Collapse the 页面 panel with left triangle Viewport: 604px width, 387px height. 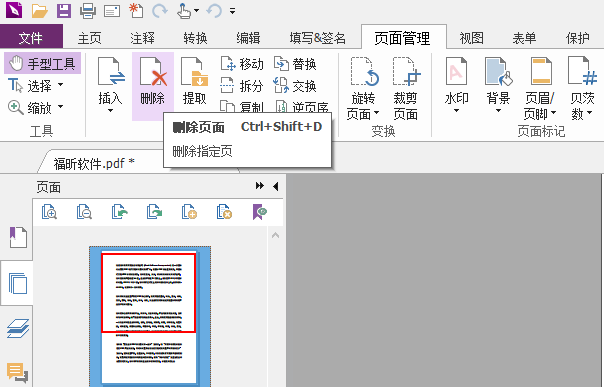pyautogui.click(x=275, y=186)
